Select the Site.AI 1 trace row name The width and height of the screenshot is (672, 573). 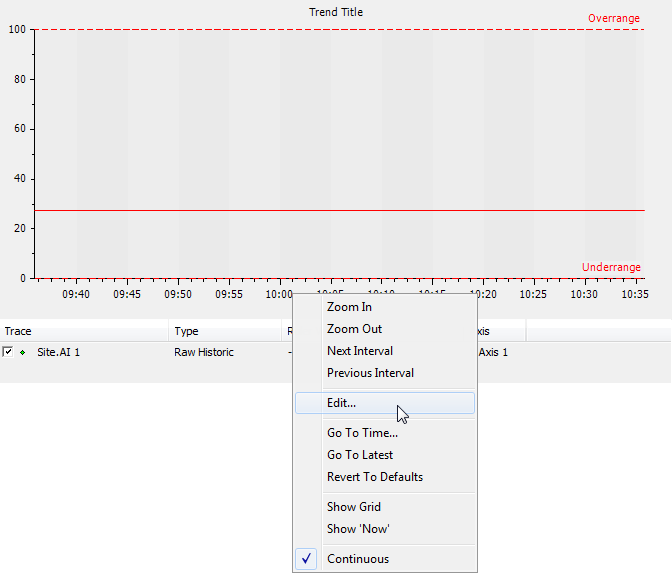pyautogui.click(x=58, y=352)
